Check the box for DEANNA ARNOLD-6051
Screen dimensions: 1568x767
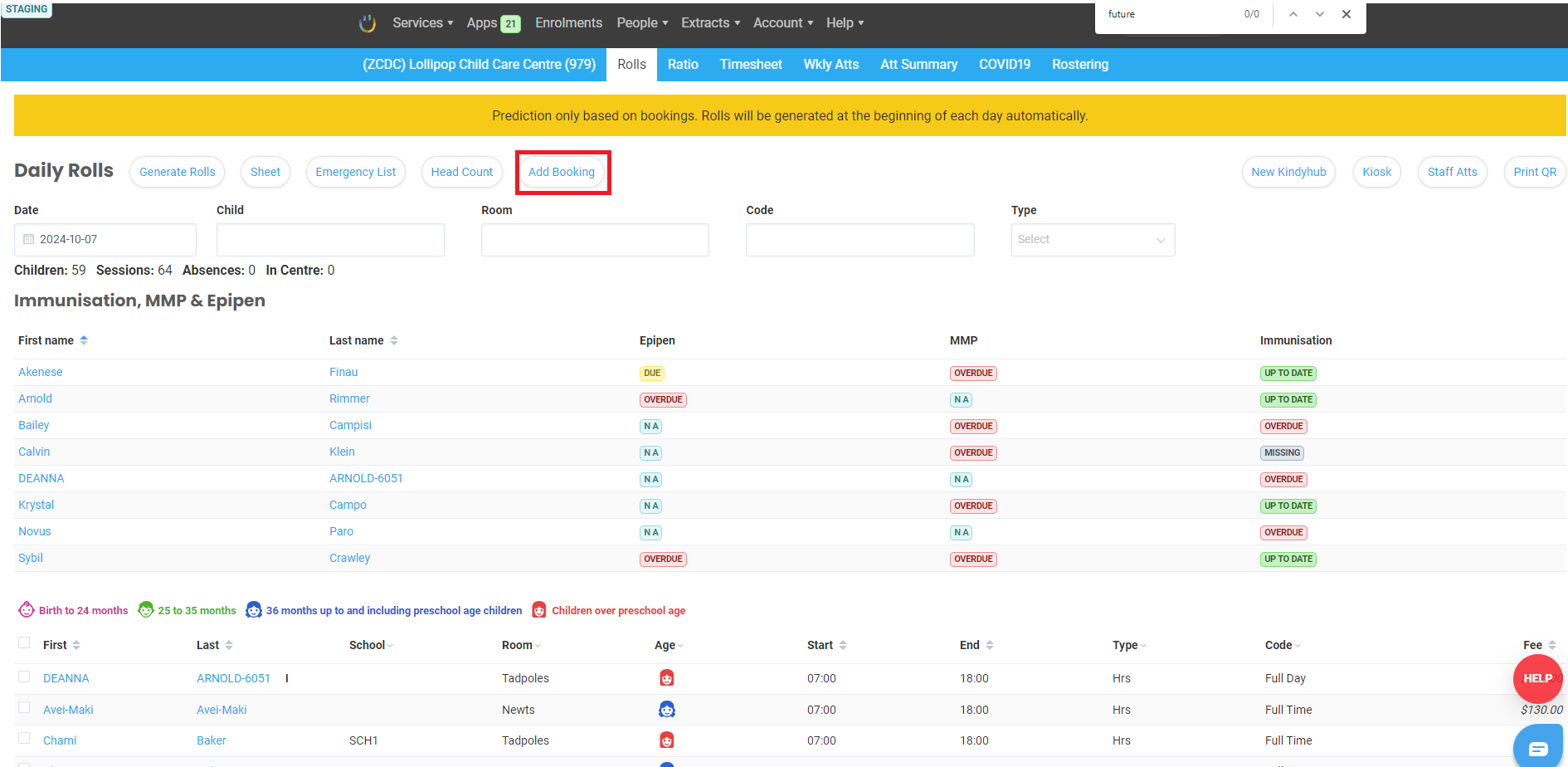coord(24,677)
